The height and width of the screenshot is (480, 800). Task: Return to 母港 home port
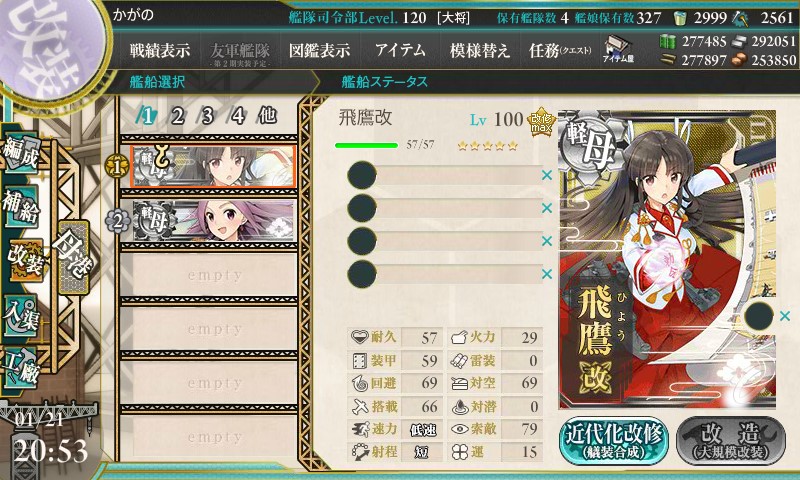pos(74,257)
